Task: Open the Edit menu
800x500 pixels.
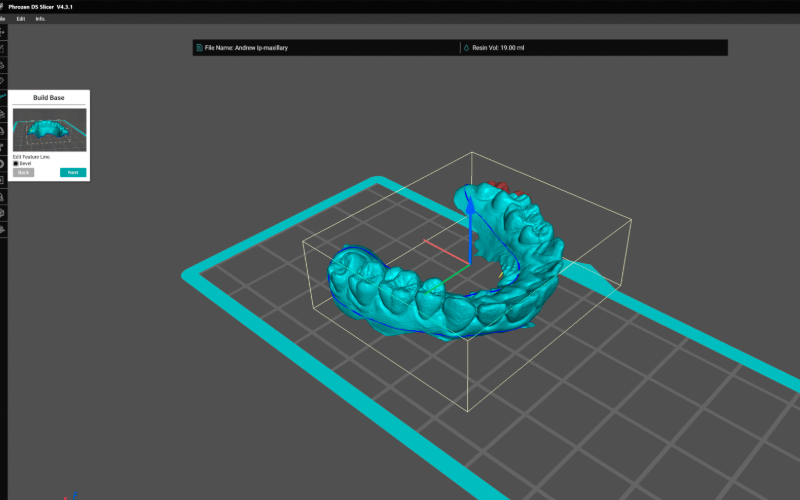Action: [x=20, y=19]
